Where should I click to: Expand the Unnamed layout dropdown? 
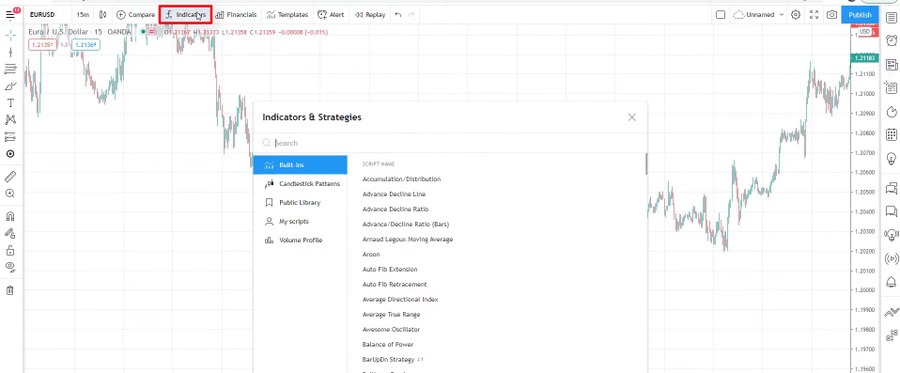[x=759, y=15]
